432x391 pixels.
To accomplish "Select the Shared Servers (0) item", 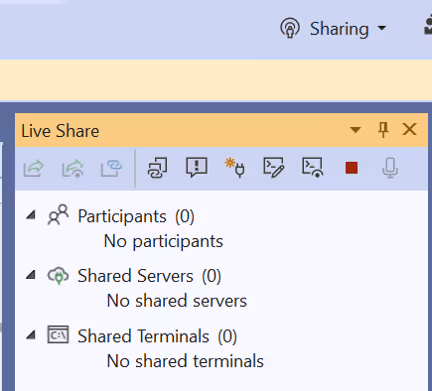I will click(149, 276).
